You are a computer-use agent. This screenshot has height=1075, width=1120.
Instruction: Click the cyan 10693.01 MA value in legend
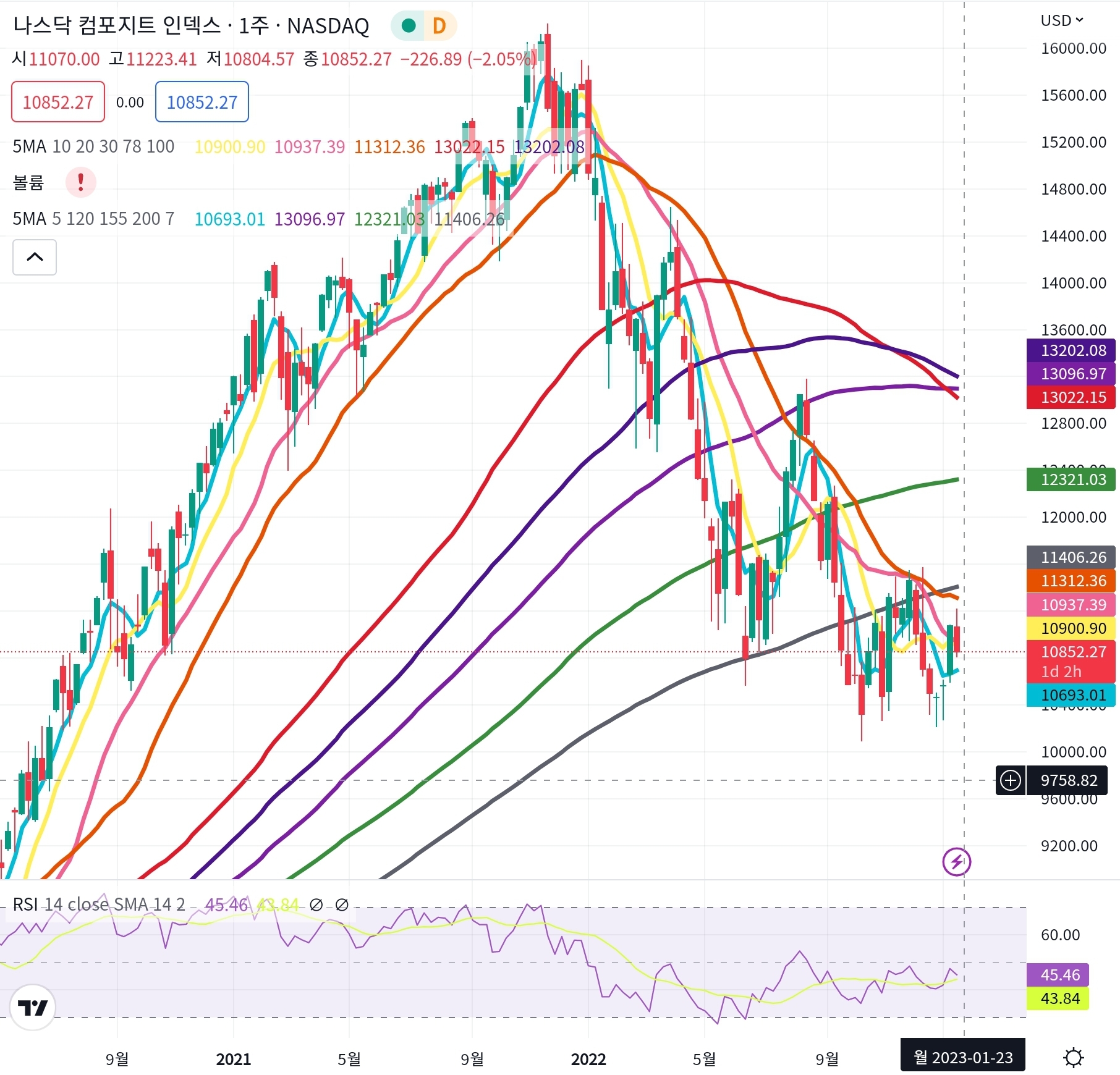point(230,219)
